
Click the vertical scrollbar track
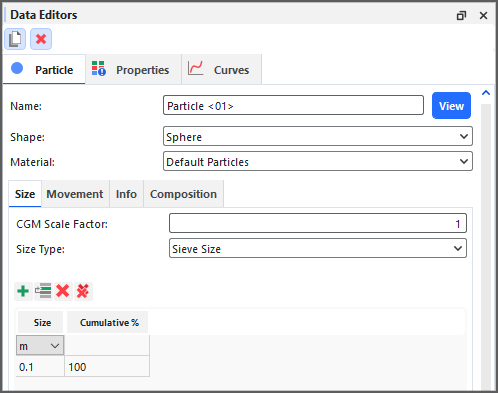pyautogui.click(x=486, y=247)
